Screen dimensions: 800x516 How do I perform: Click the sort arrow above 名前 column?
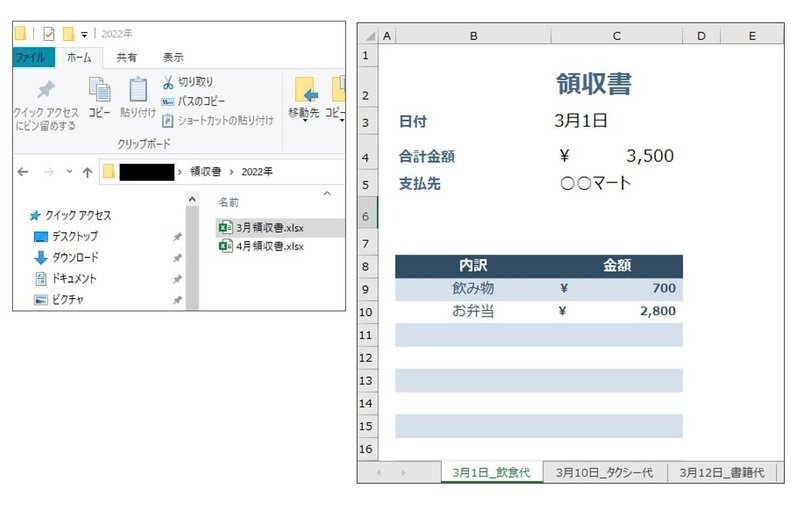(x=327, y=193)
